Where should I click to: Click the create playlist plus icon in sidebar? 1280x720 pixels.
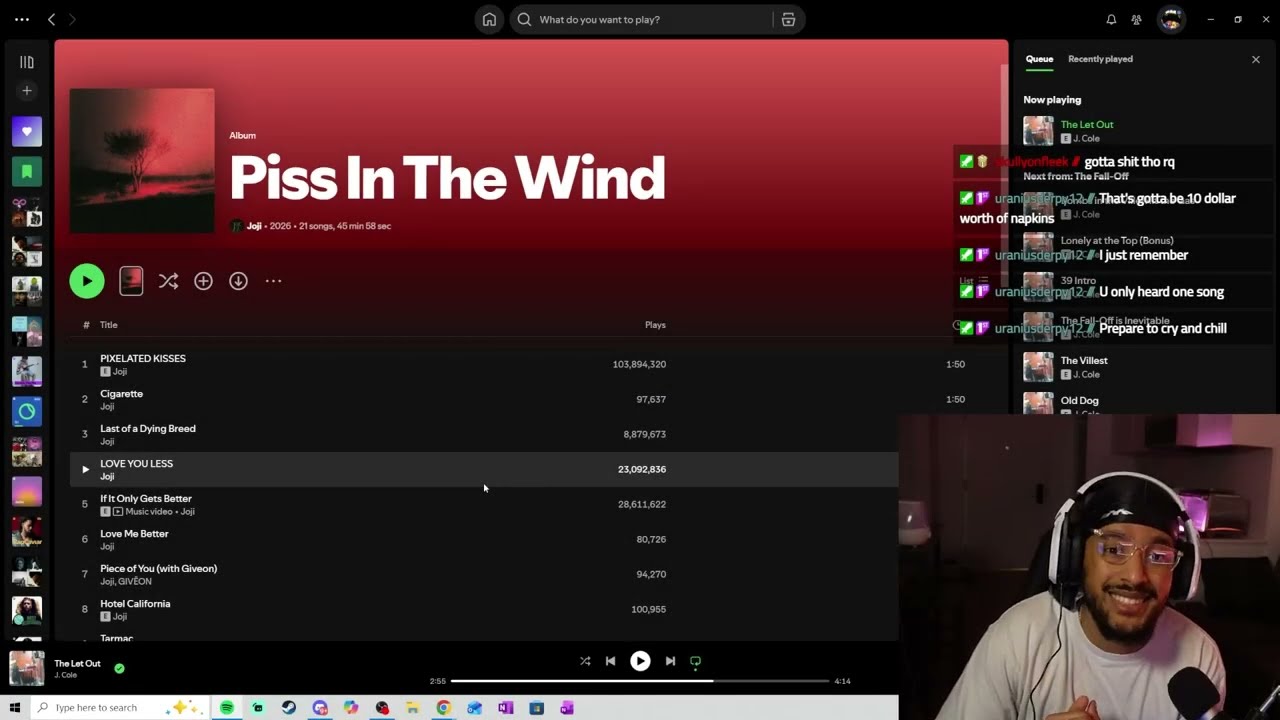(x=27, y=91)
